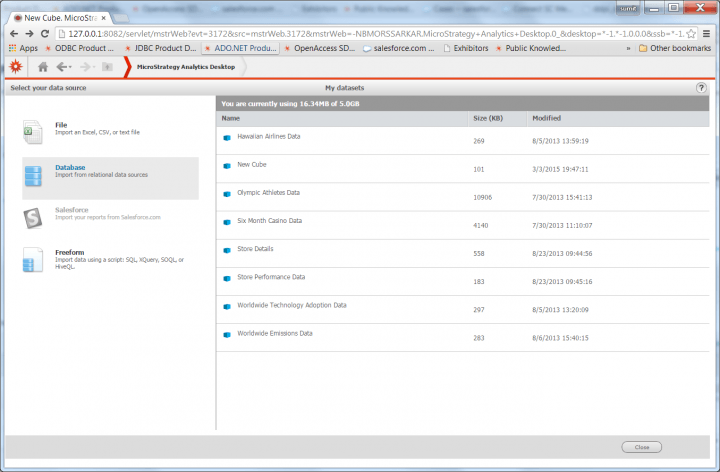Choose the Database data source icon
The image size is (720, 472).
(34, 174)
